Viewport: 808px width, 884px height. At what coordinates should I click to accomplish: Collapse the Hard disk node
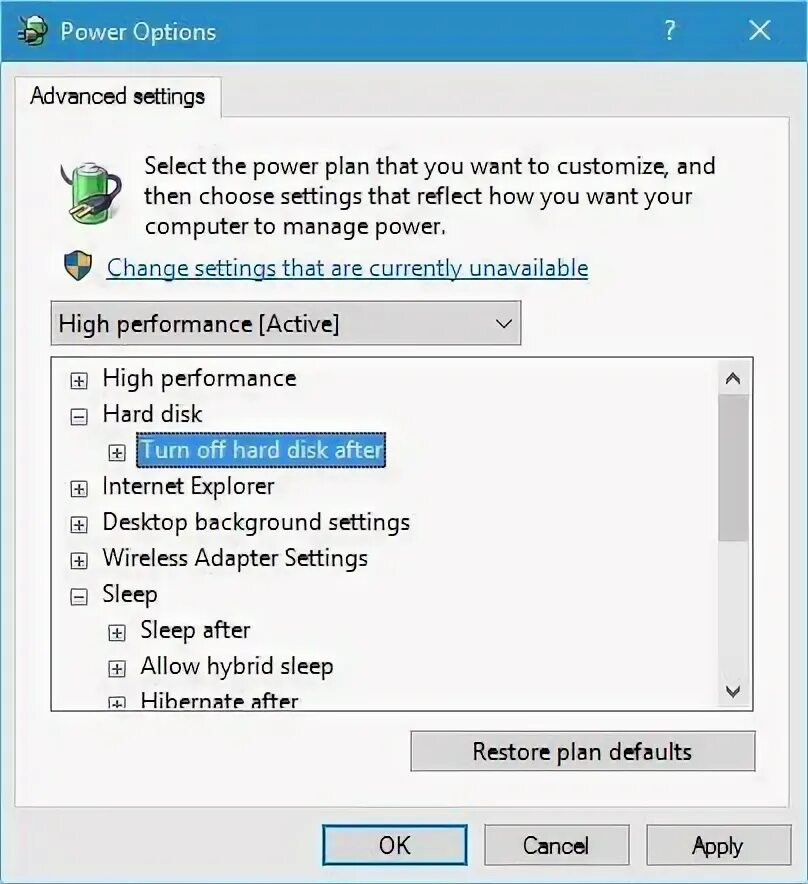[79, 417]
